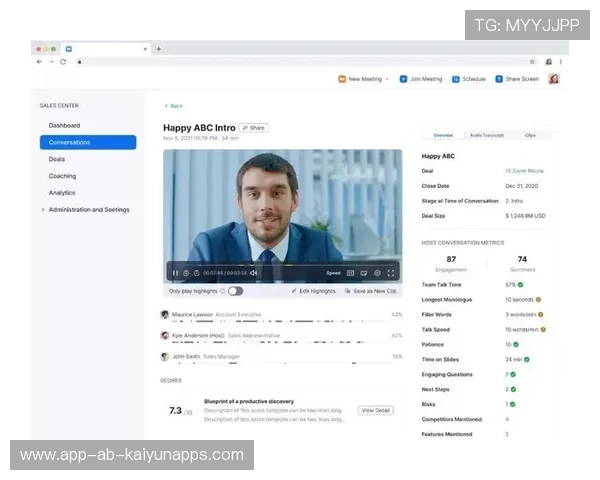The width and height of the screenshot is (600, 480).
Task: Reload the page with browser refresh icon
Action: pos(63,61)
